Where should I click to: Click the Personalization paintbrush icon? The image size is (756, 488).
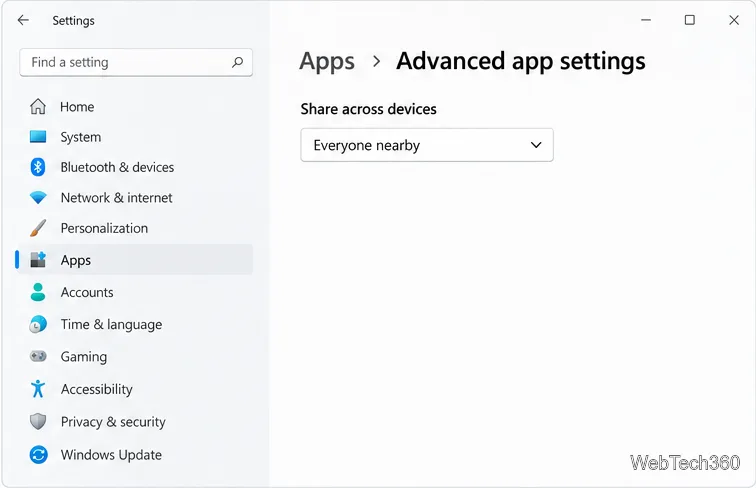(38, 228)
